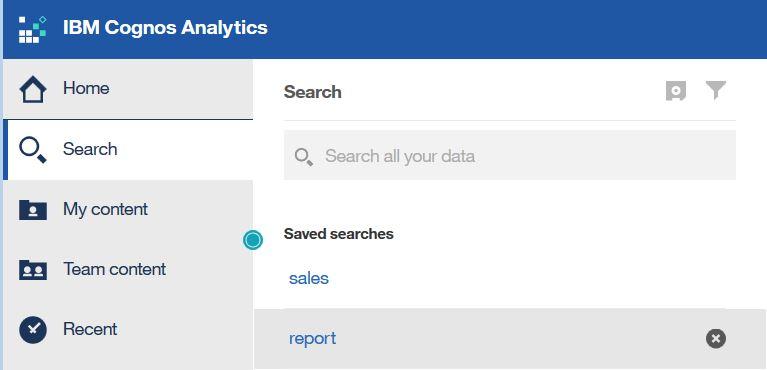Click the Team content folder icon

coord(33,270)
